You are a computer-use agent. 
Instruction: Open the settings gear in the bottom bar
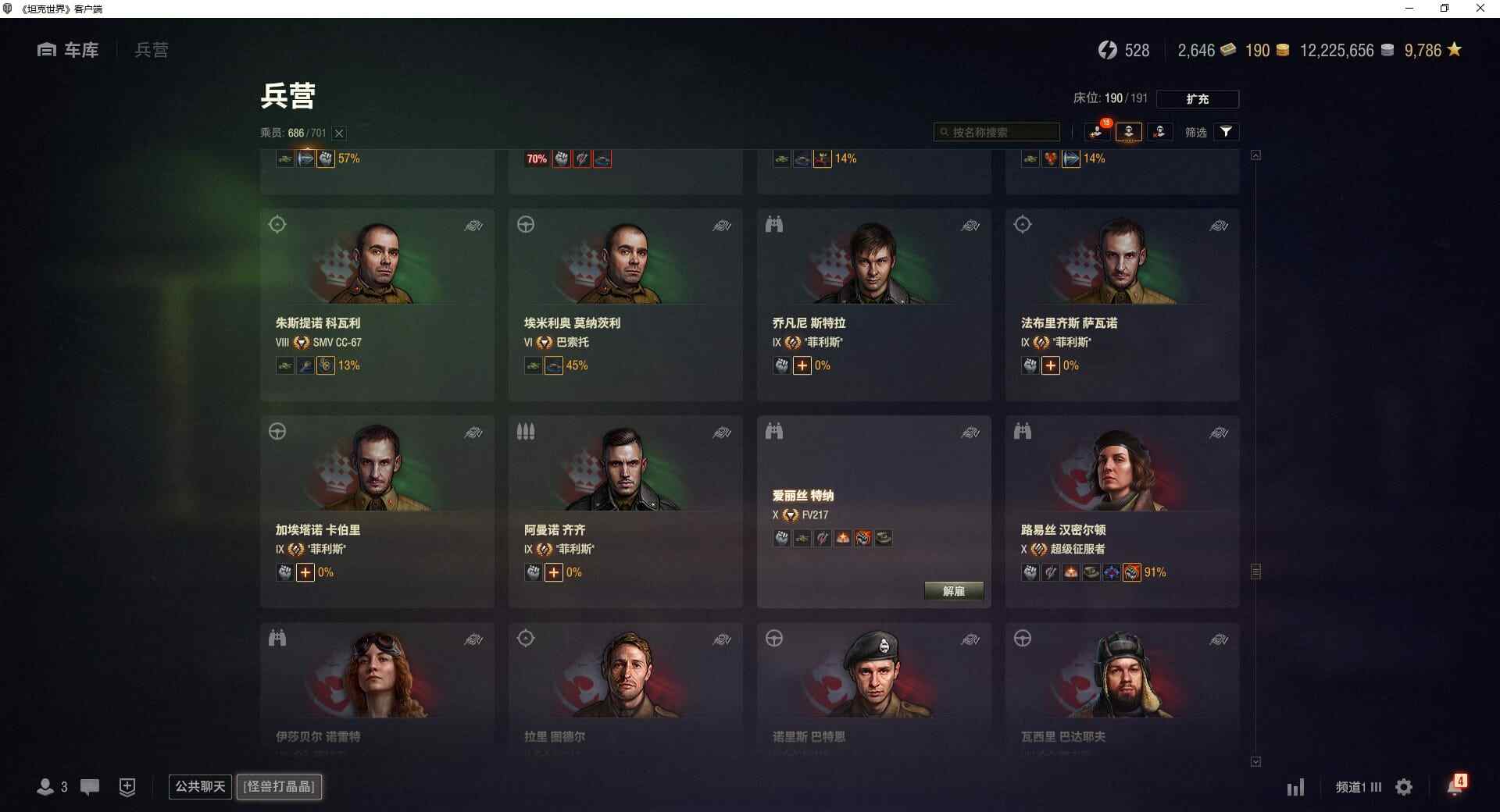[x=1404, y=787]
